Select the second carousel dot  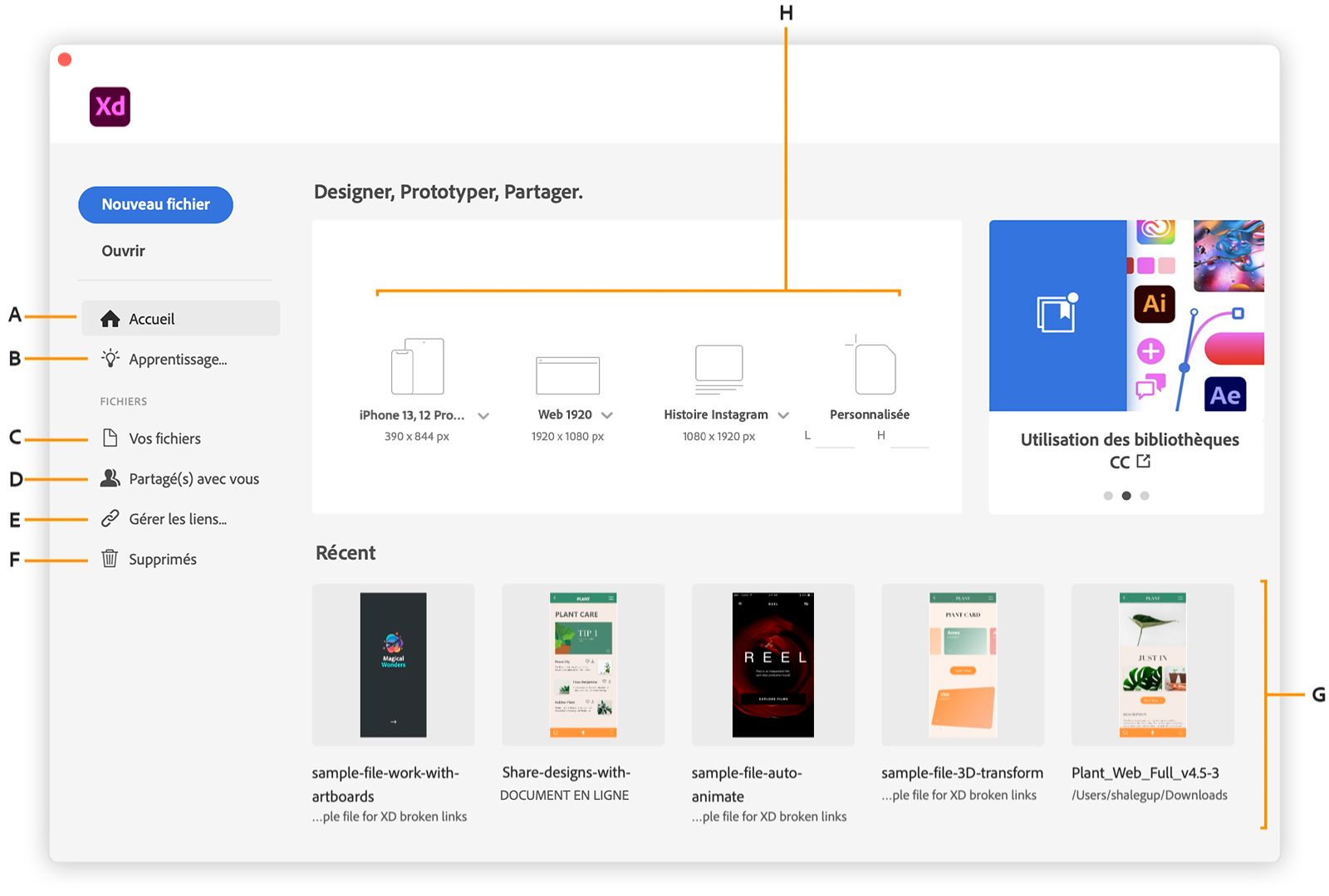pyautogui.click(x=1126, y=496)
